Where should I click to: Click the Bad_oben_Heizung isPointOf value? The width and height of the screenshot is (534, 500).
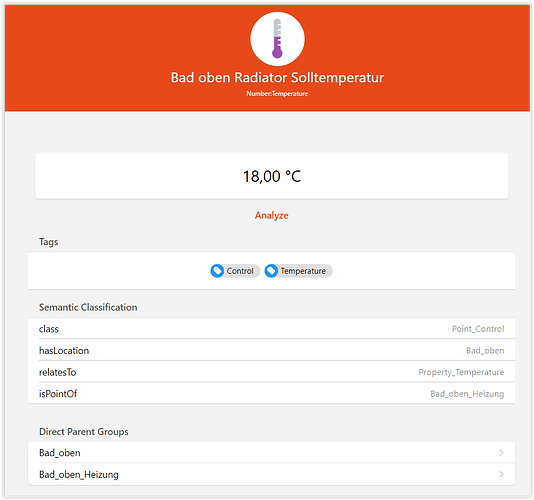click(x=467, y=394)
